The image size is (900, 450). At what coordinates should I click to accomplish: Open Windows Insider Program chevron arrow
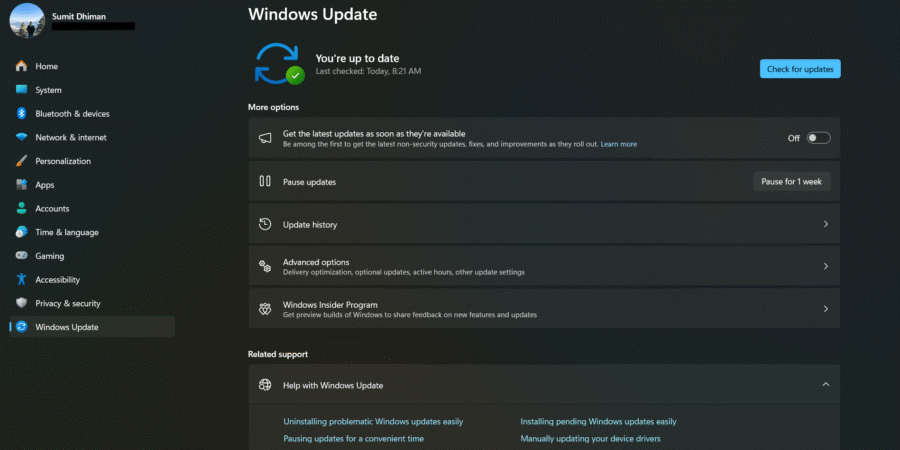(826, 309)
